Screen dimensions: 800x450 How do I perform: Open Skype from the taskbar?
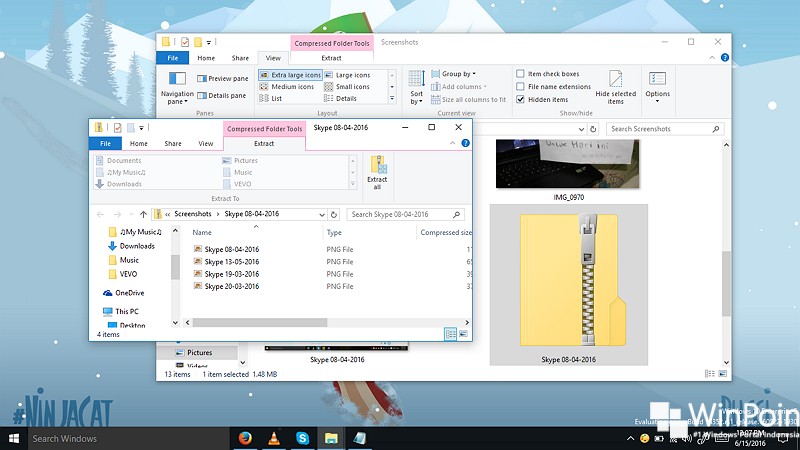[303, 438]
